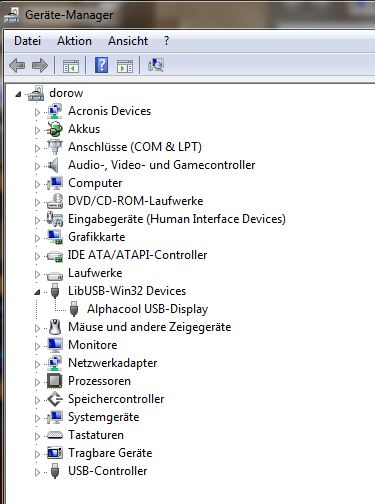Viewport: 375px width, 504px height.
Task: Select the Systemgeräte label
Action: 104,417
